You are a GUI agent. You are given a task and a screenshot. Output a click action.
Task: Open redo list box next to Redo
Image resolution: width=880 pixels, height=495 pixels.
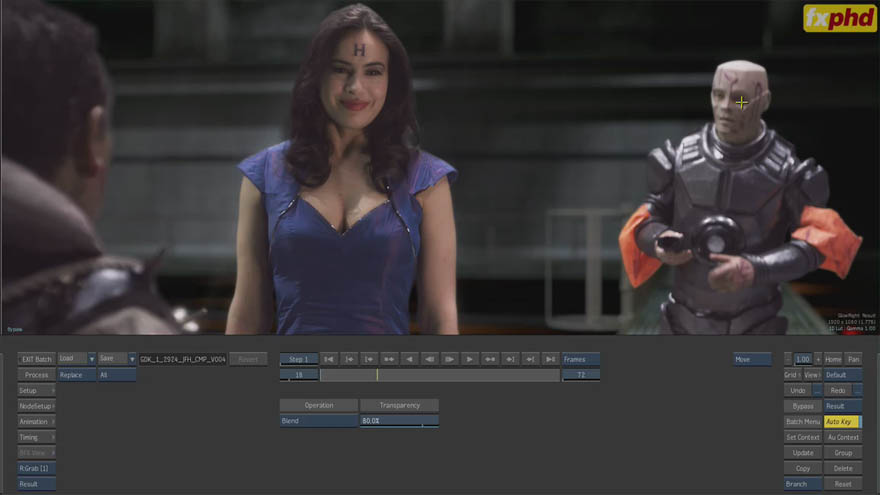[858, 391]
